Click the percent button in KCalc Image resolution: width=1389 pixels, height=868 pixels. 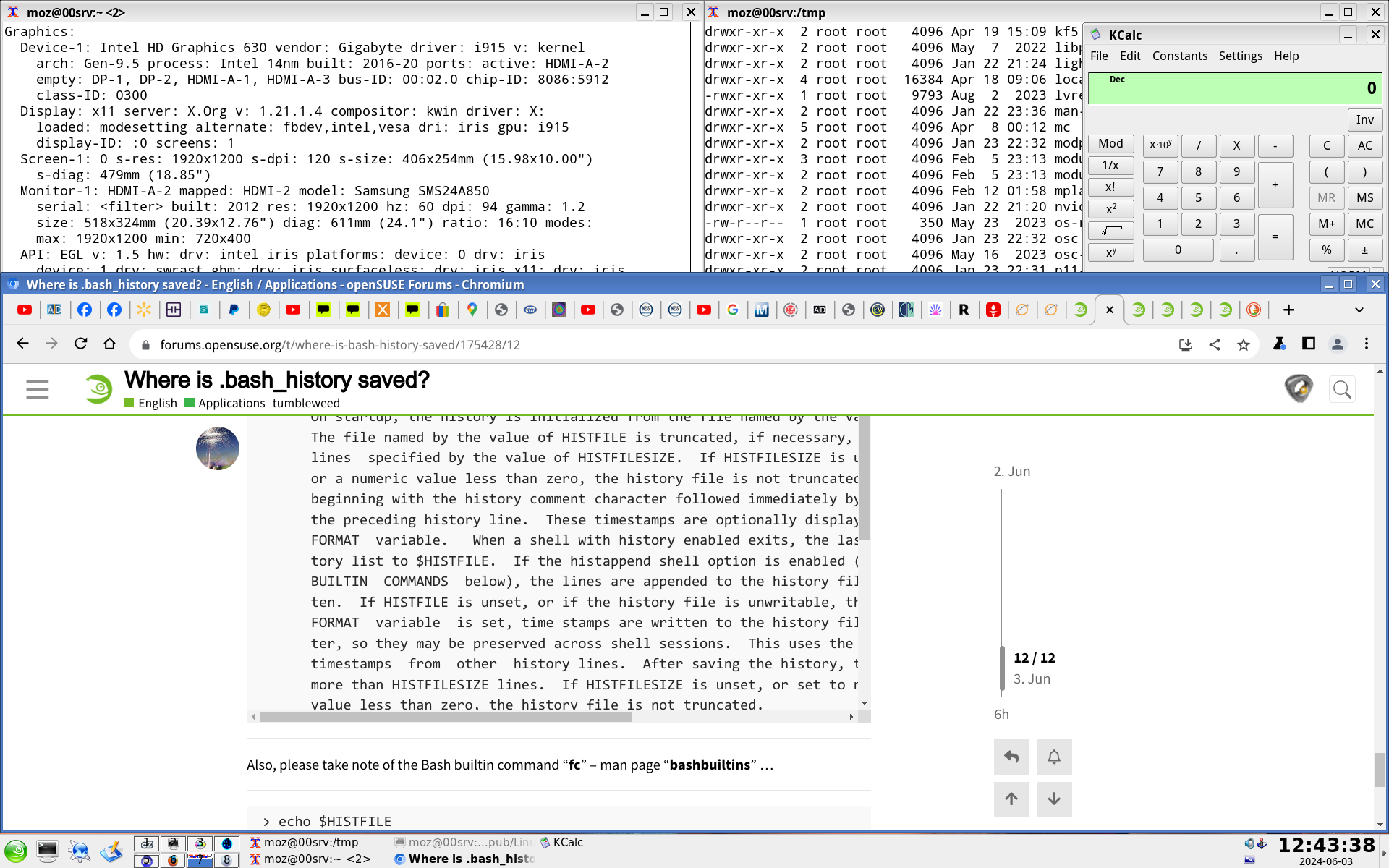tap(1327, 250)
